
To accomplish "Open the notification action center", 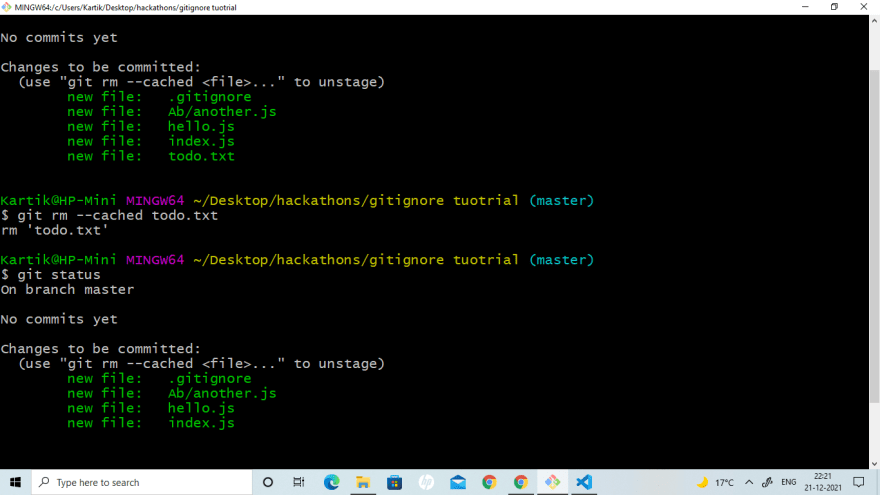I will tap(859, 482).
